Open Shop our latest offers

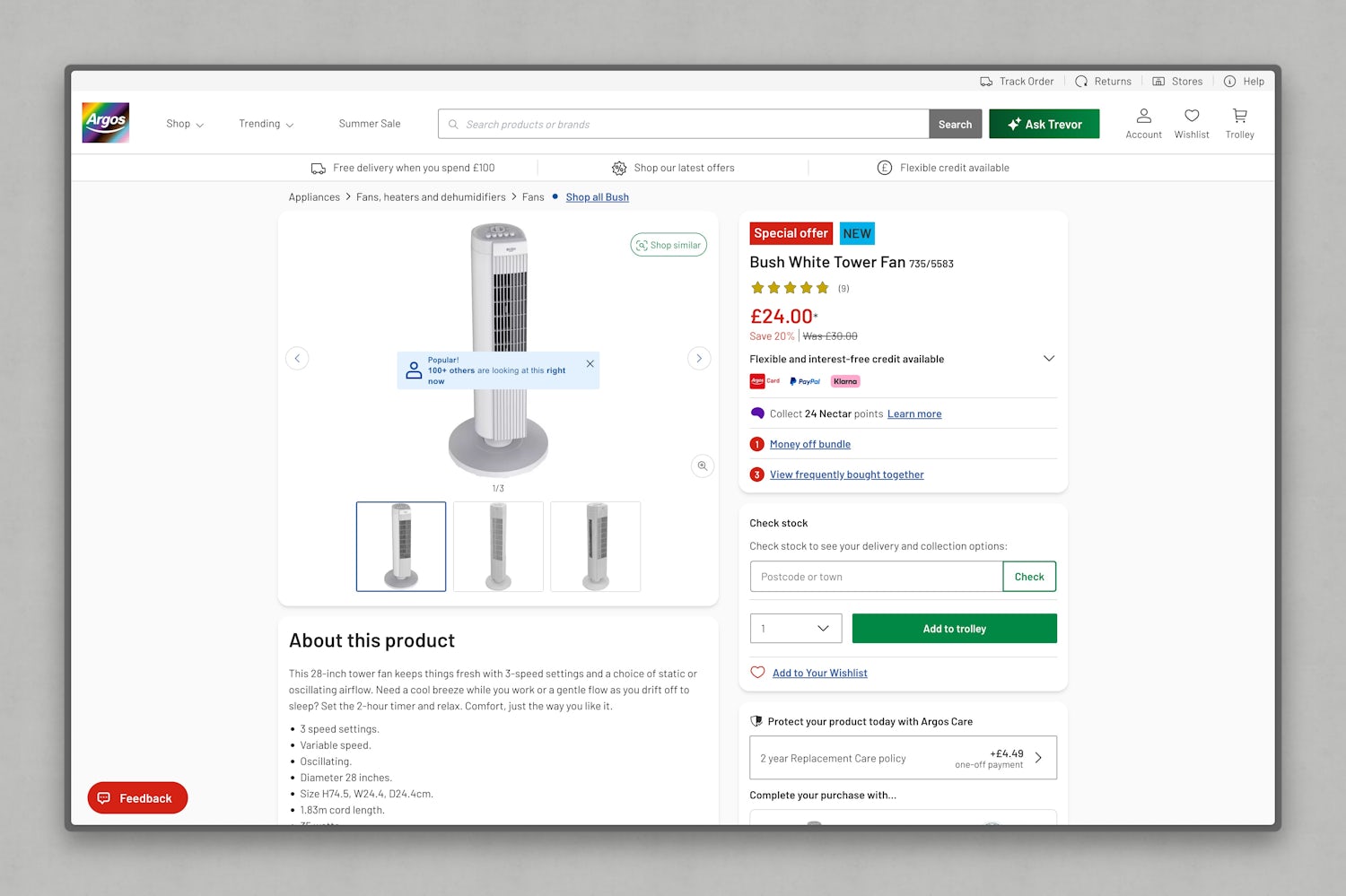tap(673, 168)
